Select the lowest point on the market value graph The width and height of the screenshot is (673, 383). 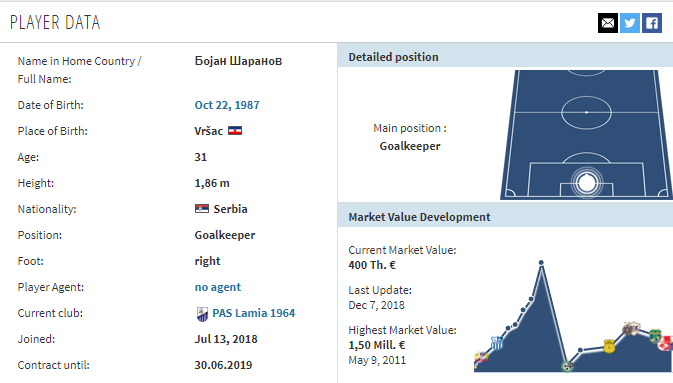coord(567,366)
